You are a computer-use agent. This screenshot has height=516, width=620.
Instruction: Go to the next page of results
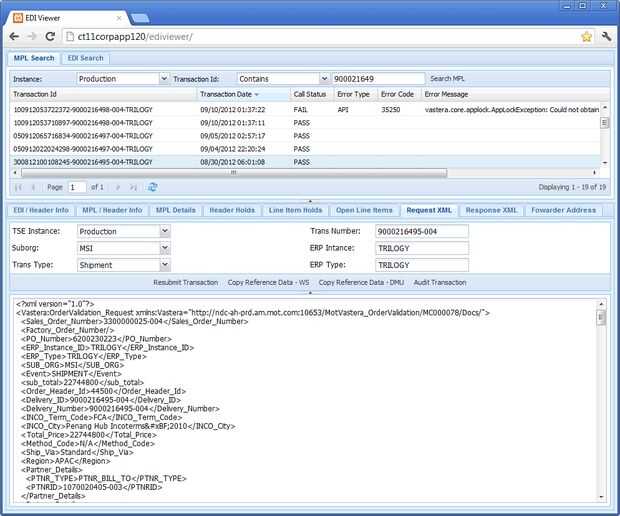tap(117, 187)
